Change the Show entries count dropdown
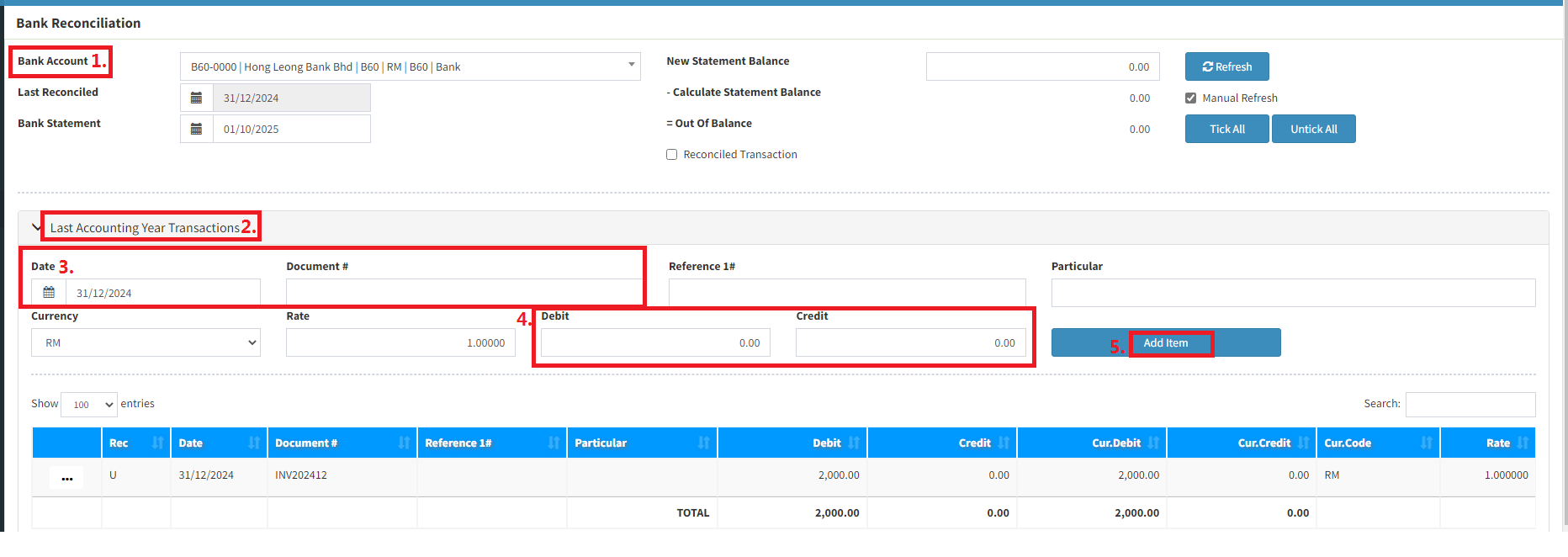 coord(89,405)
